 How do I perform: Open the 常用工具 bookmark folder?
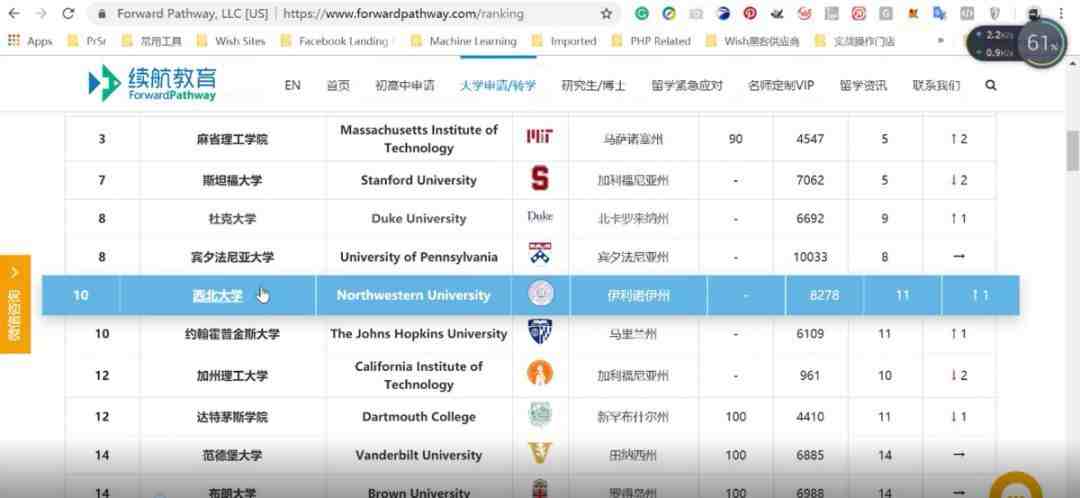[151, 41]
